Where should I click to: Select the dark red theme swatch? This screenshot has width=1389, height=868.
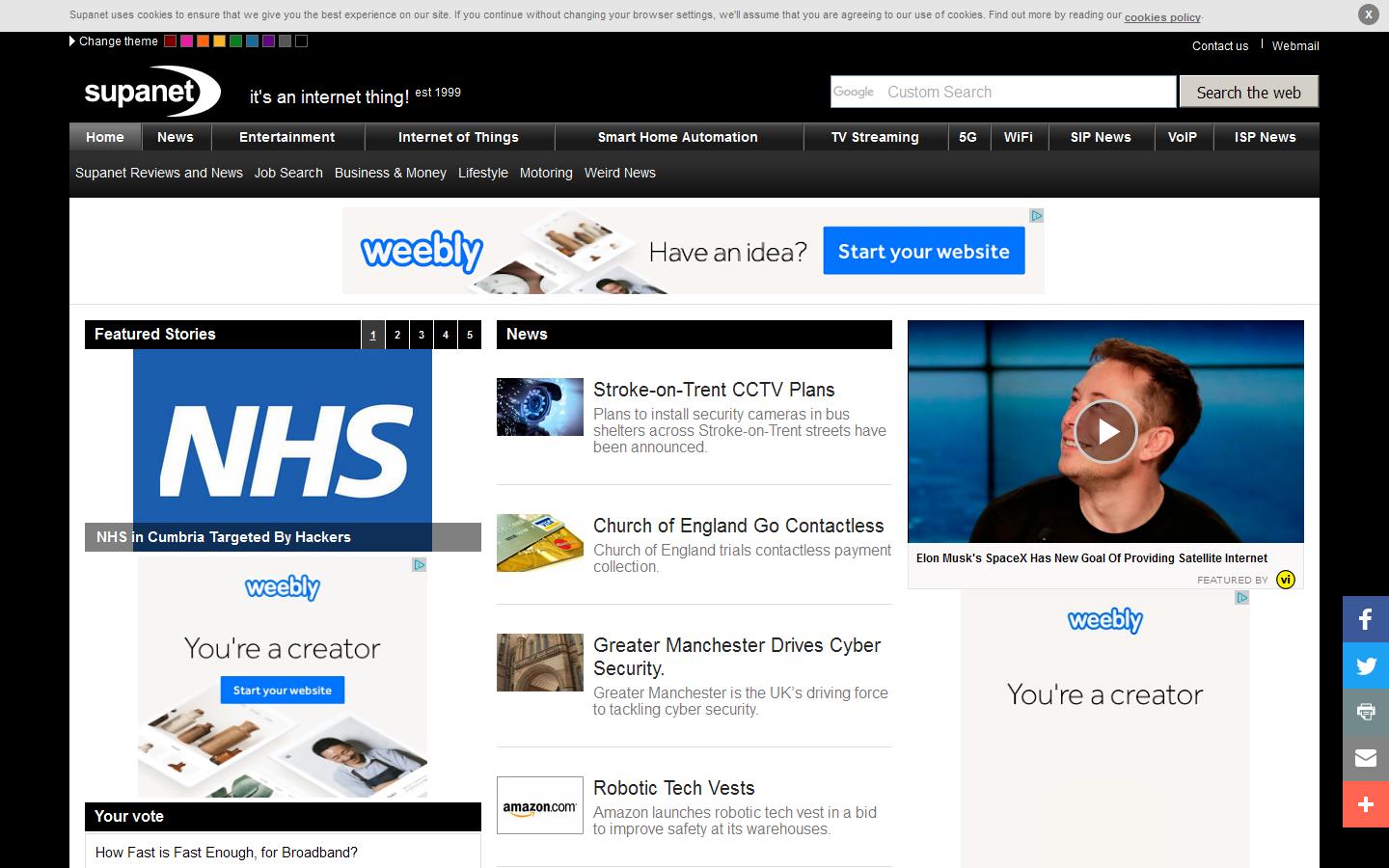click(170, 41)
